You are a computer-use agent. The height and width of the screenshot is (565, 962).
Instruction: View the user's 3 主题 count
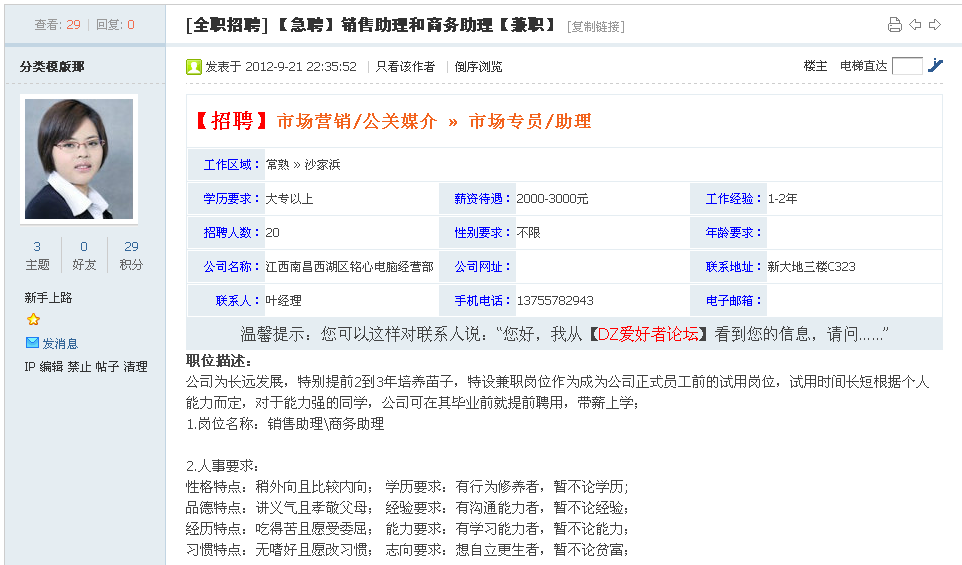click(x=37, y=255)
